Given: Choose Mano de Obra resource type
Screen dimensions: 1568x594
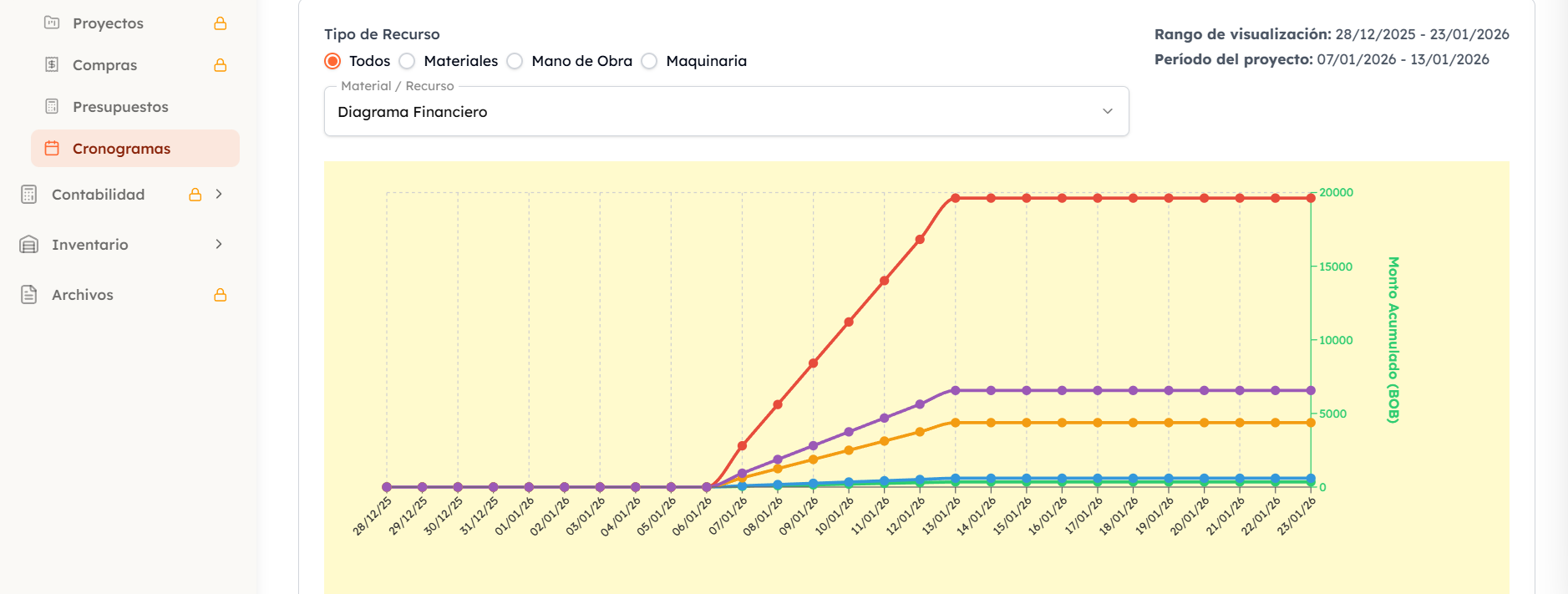Looking at the screenshot, I should pyautogui.click(x=515, y=61).
